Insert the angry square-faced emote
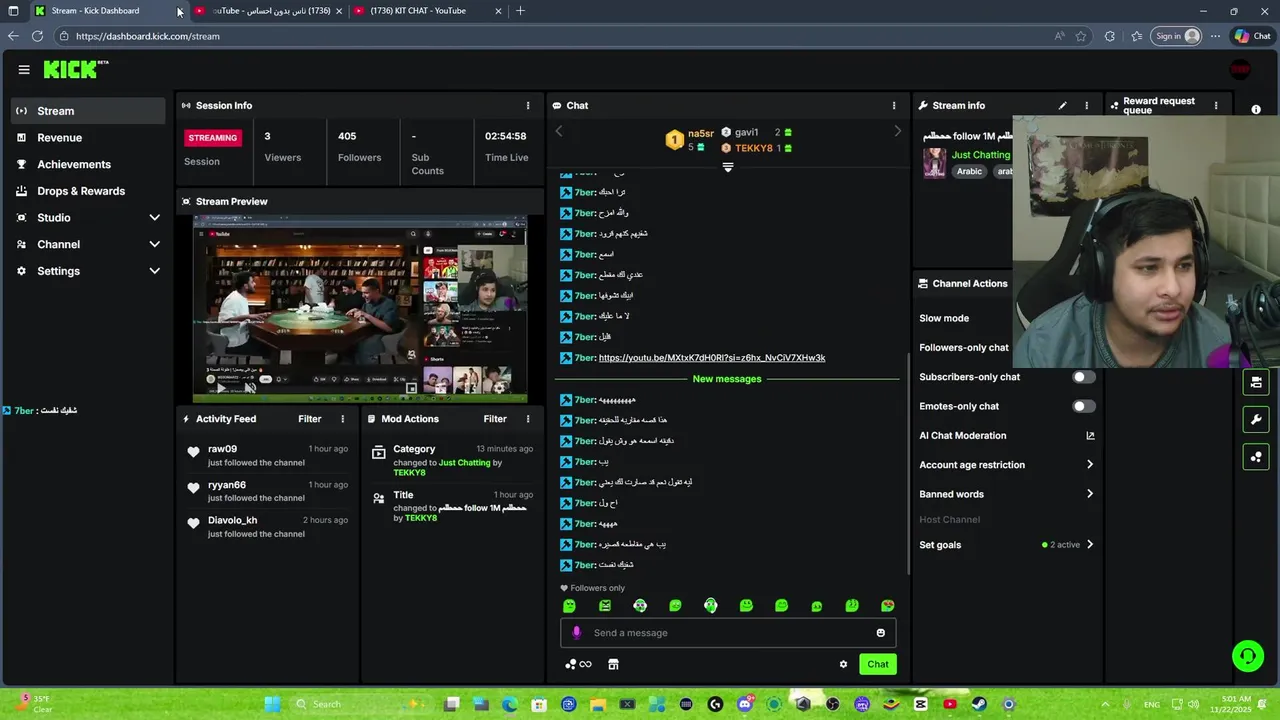 click(605, 605)
